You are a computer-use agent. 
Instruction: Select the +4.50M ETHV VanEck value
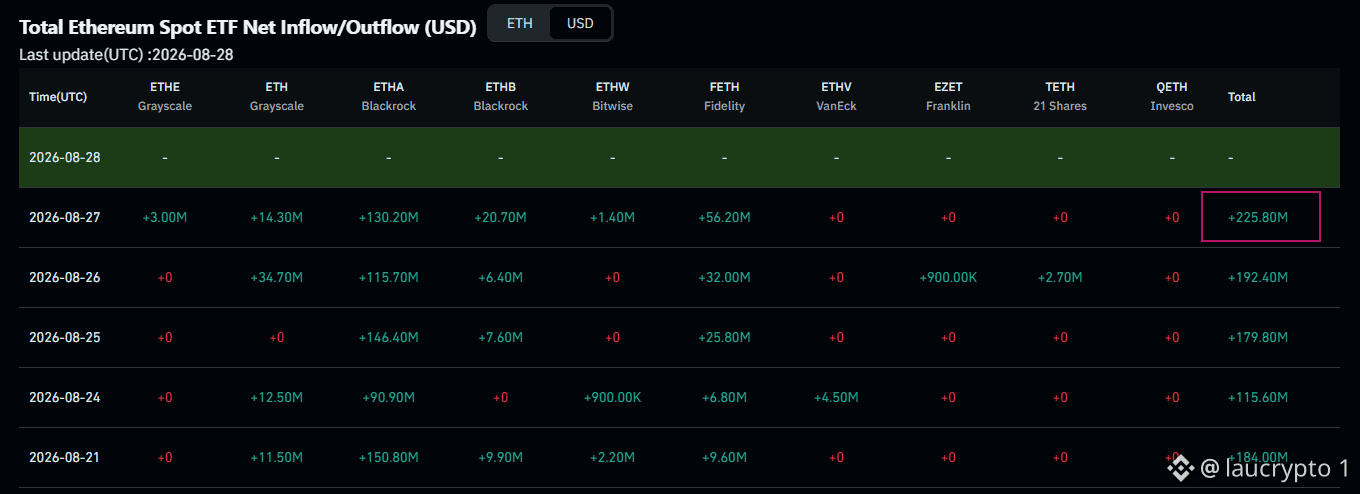[836, 397]
